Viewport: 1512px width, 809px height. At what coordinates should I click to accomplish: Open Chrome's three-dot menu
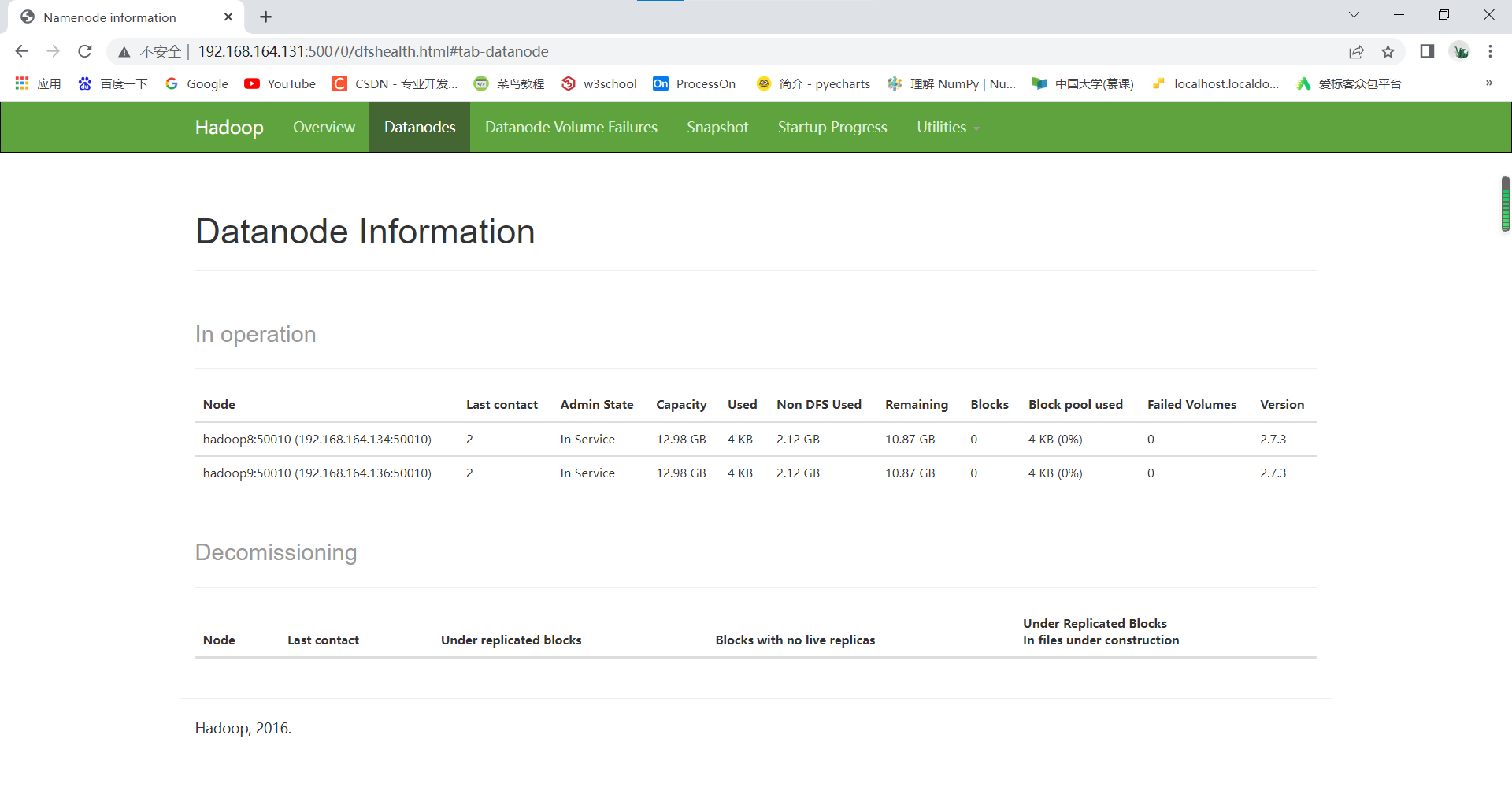[x=1490, y=51]
